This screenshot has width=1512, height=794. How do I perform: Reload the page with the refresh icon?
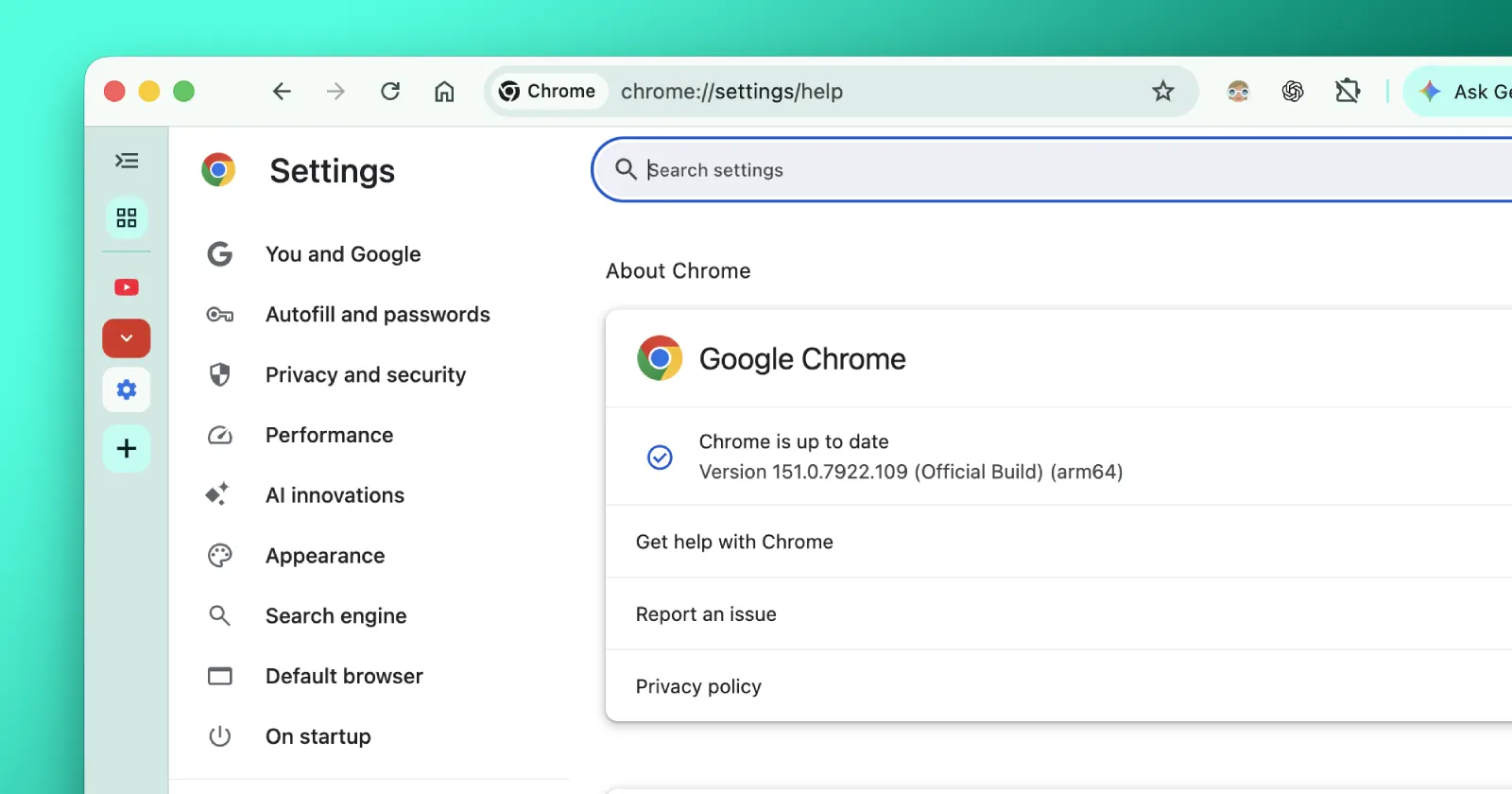[390, 92]
